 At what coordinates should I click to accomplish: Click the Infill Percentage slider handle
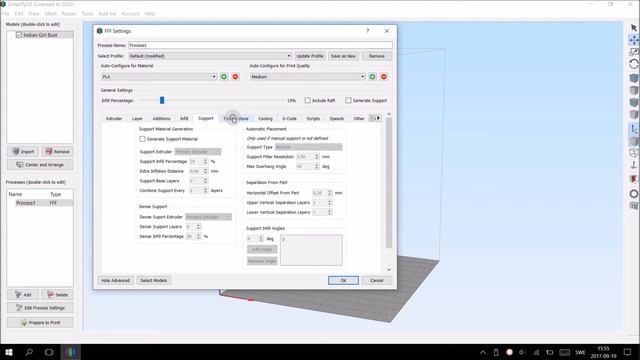click(162, 100)
